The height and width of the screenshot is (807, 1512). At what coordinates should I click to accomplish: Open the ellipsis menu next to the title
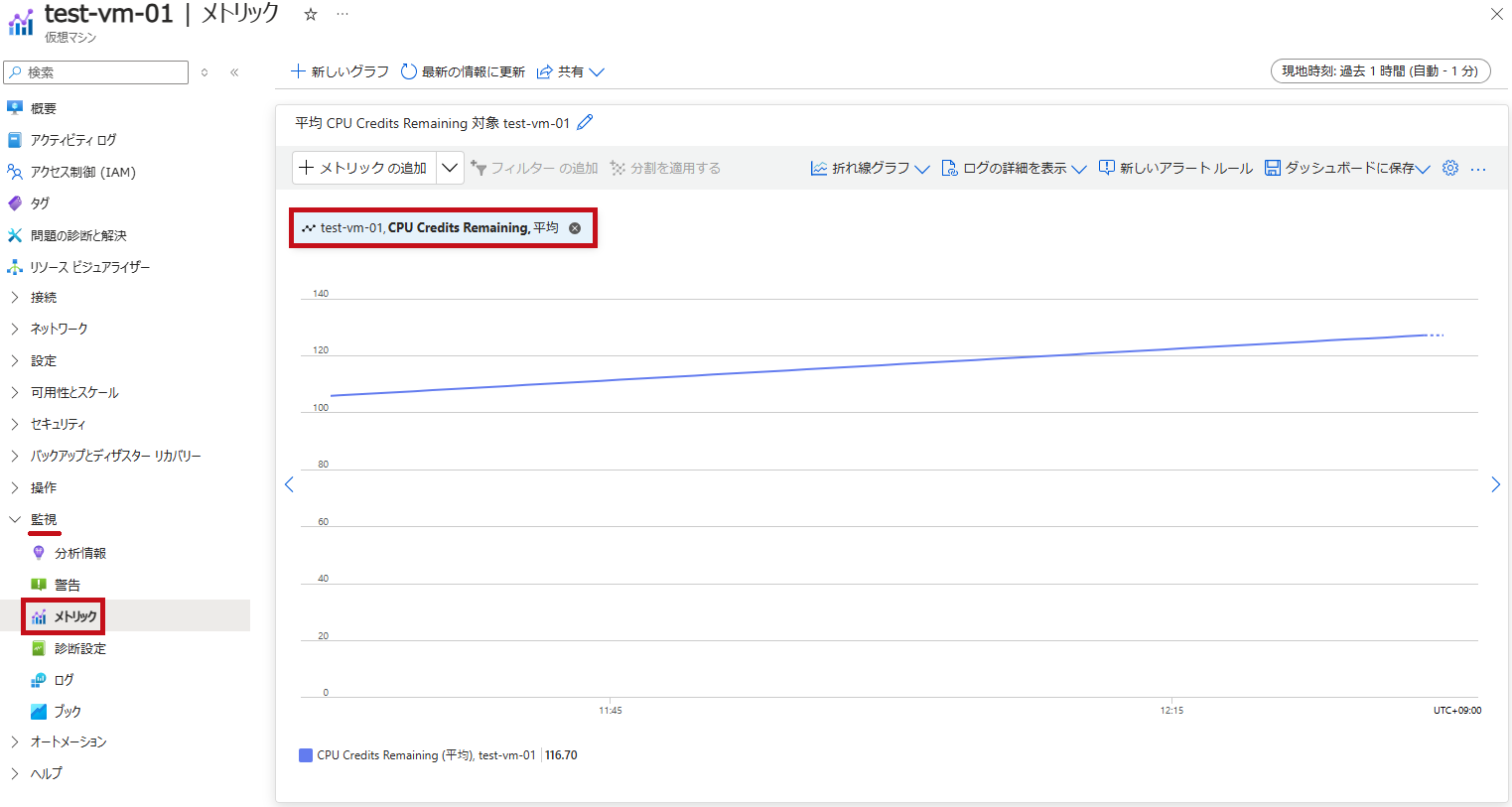[x=343, y=14]
